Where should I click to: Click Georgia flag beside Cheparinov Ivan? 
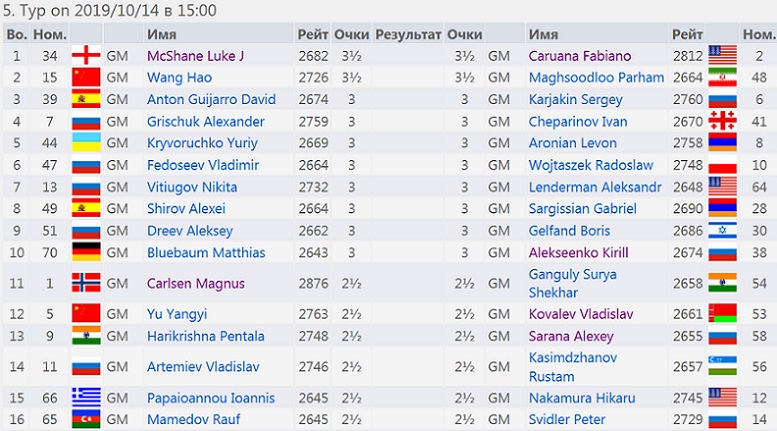pyautogui.click(x=722, y=121)
